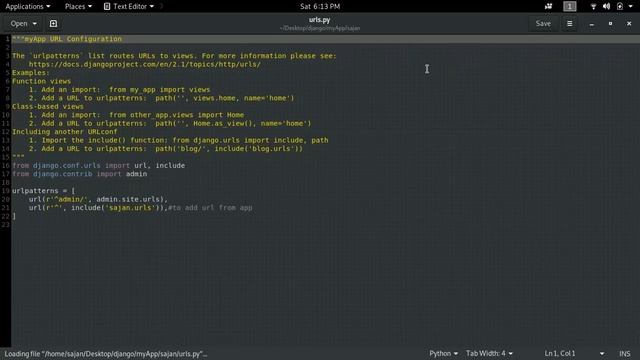Change the Python language mode selector
This screenshot has width=640, height=360.
pos(443,353)
